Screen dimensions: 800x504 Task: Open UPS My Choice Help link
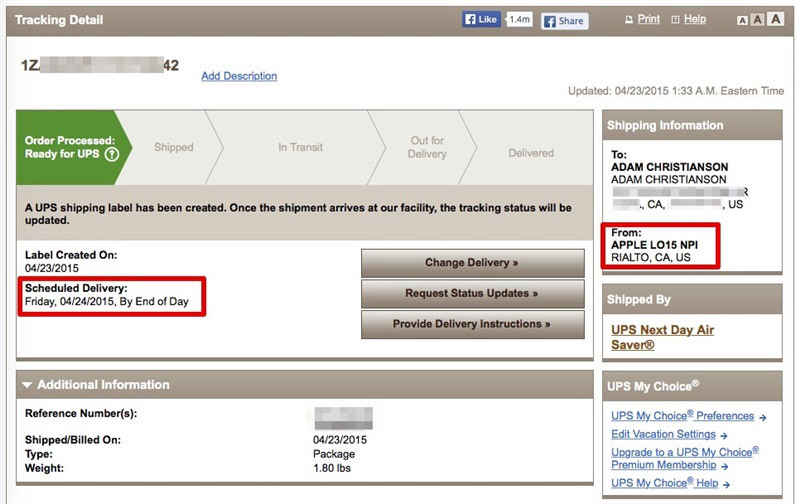[664, 483]
